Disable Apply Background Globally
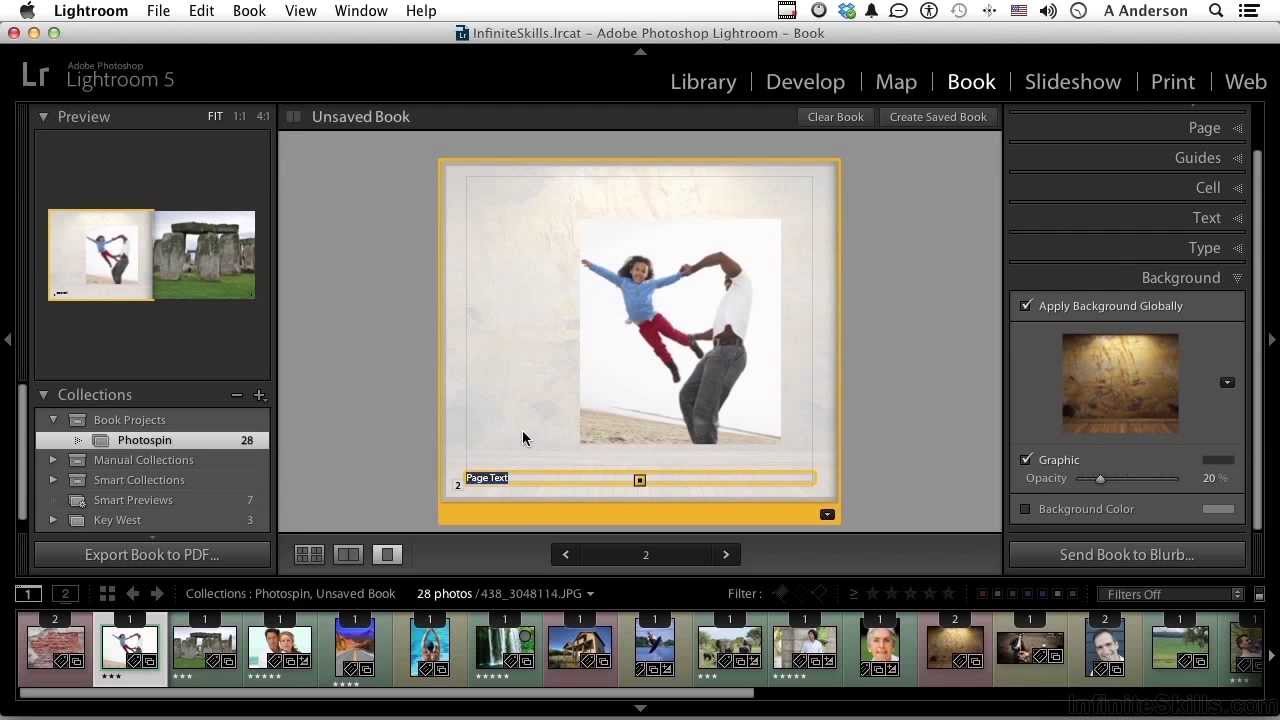Image resolution: width=1280 pixels, height=720 pixels. (x=1026, y=306)
